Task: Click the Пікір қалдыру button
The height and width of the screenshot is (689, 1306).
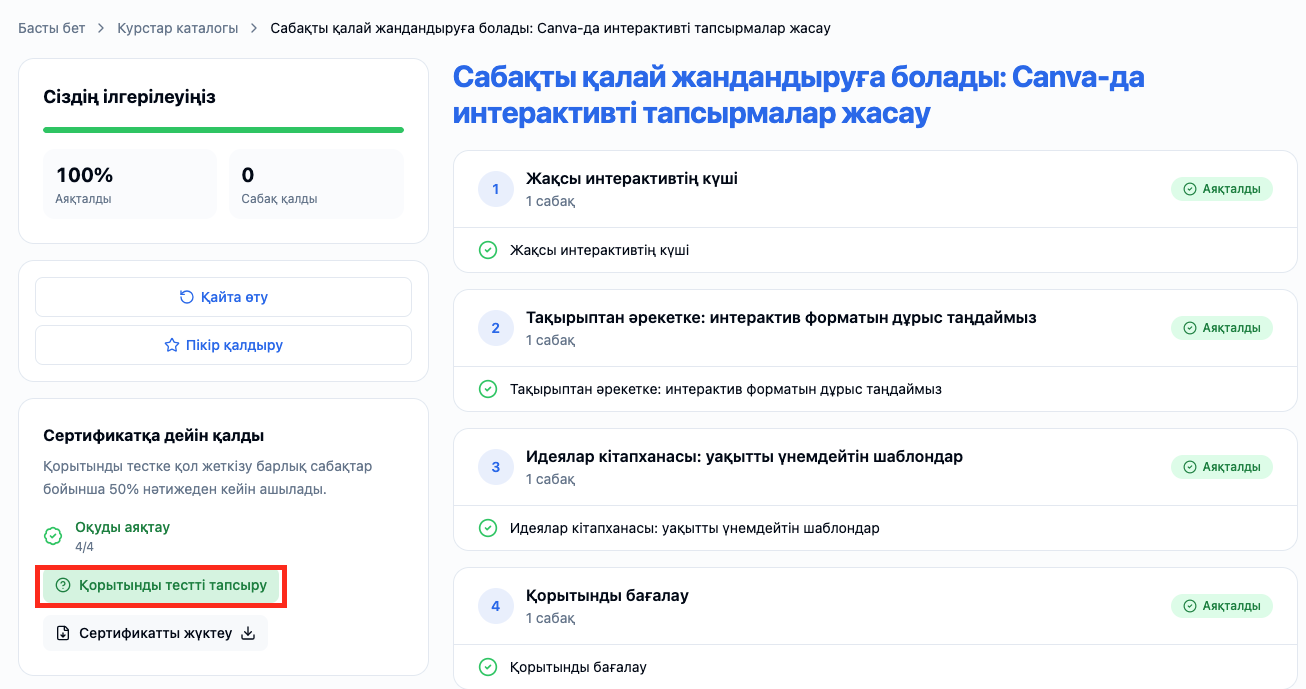Action: pyautogui.click(x=223, y=345)
